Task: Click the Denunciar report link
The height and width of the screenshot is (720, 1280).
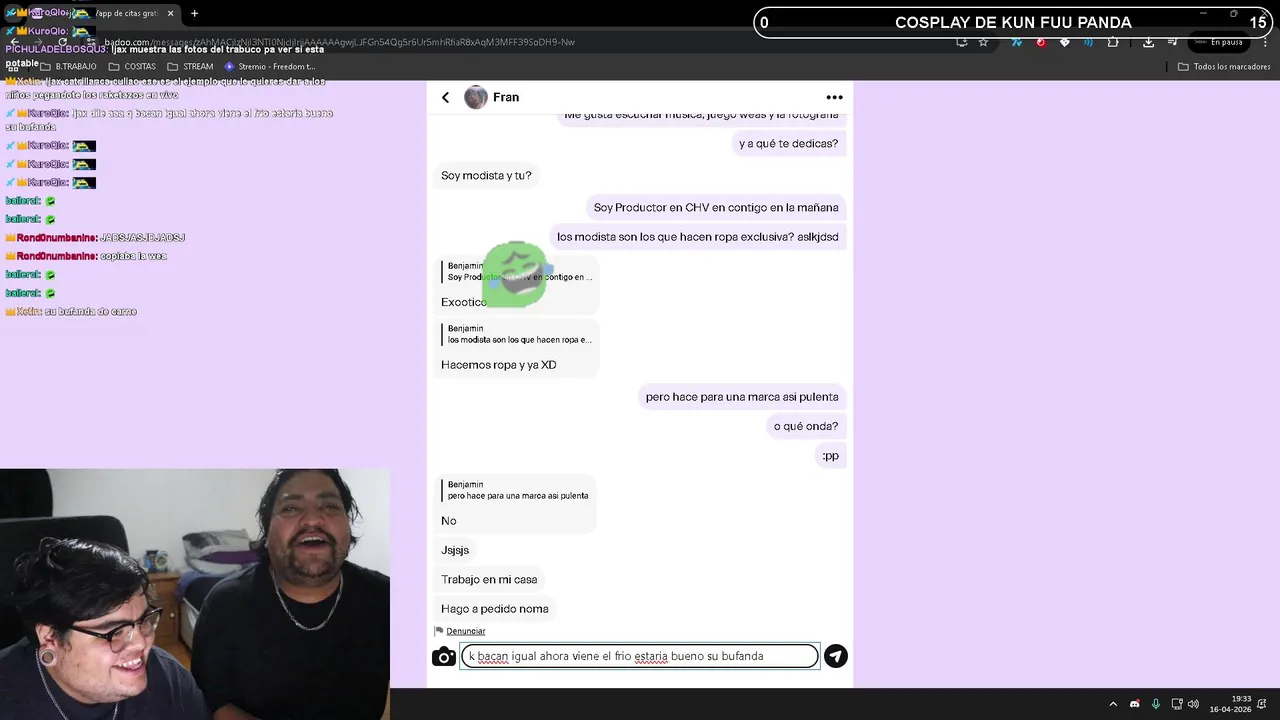Action: [x=466, y=631]
